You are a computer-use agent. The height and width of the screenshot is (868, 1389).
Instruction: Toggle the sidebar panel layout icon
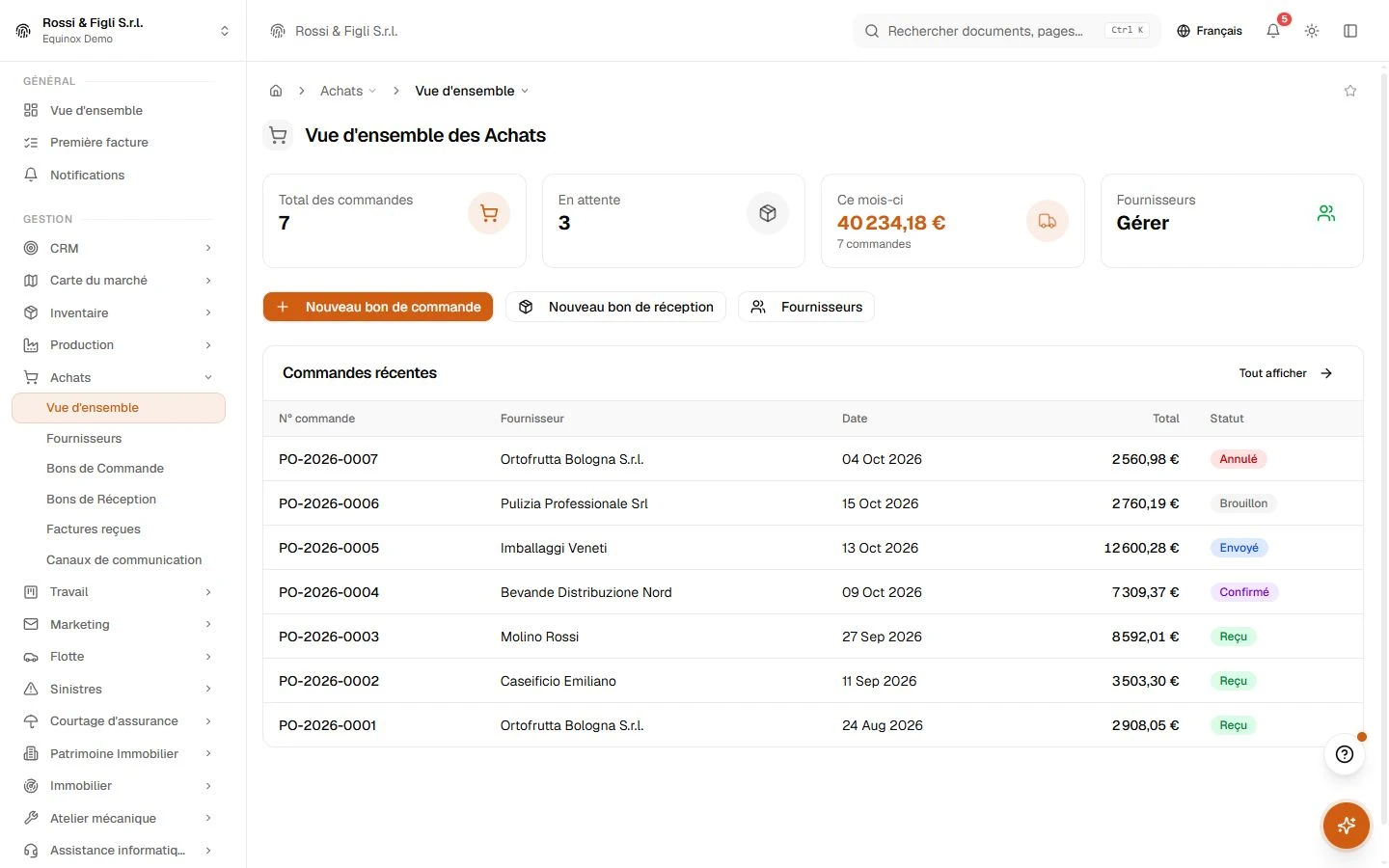click(x=1350, y=31)
